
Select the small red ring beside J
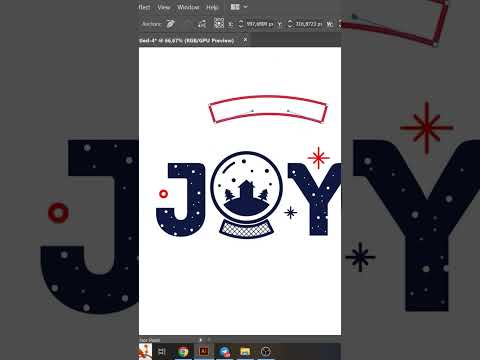click(163, 194)
